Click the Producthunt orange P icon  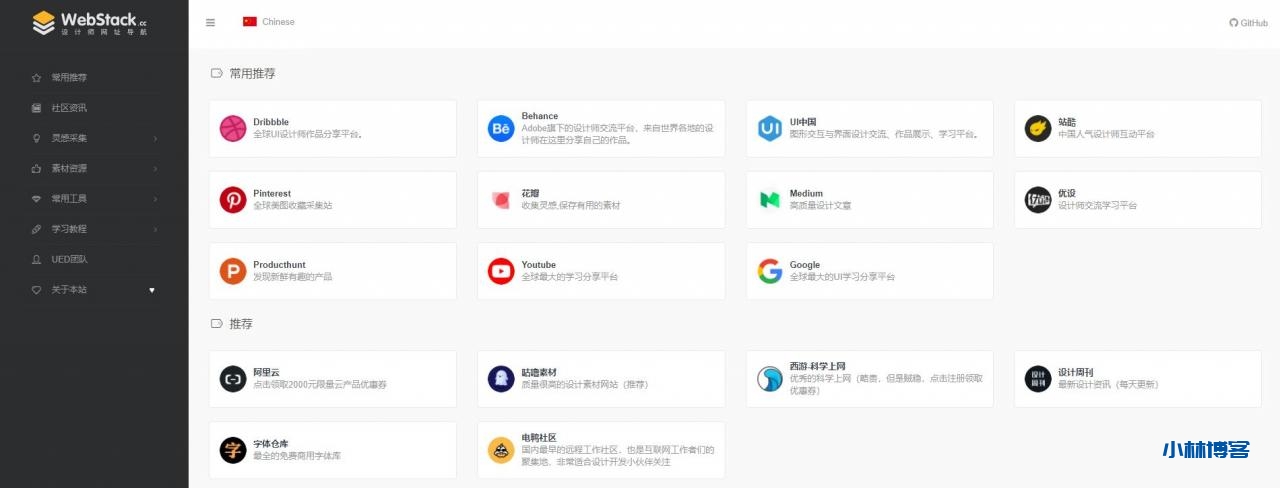pos(233,271)
